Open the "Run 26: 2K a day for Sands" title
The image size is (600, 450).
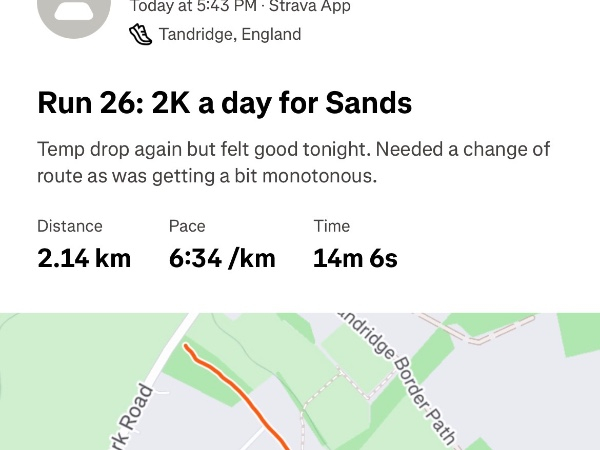[224, 103]
